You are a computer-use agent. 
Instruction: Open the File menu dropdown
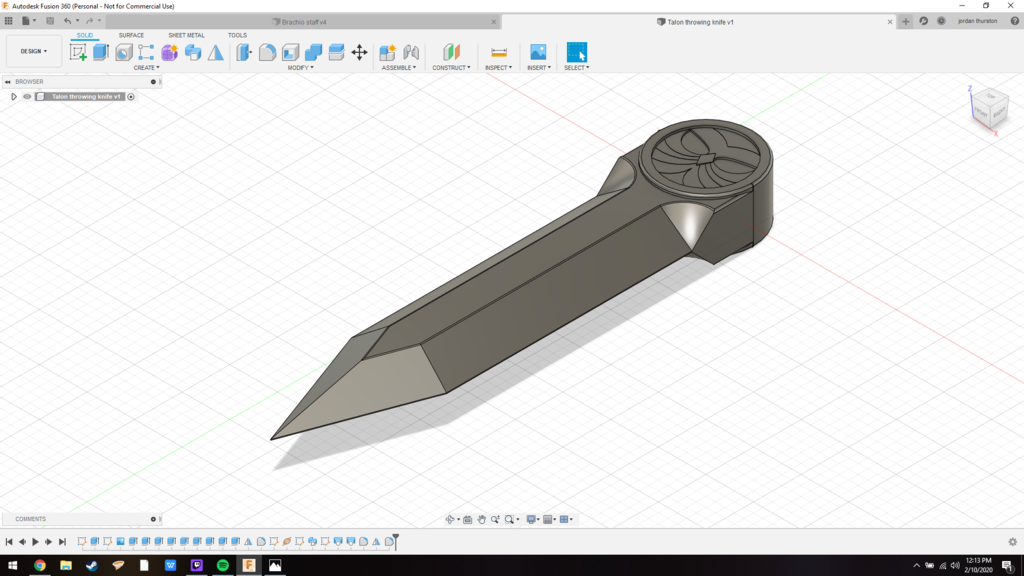tap(29, 21)
